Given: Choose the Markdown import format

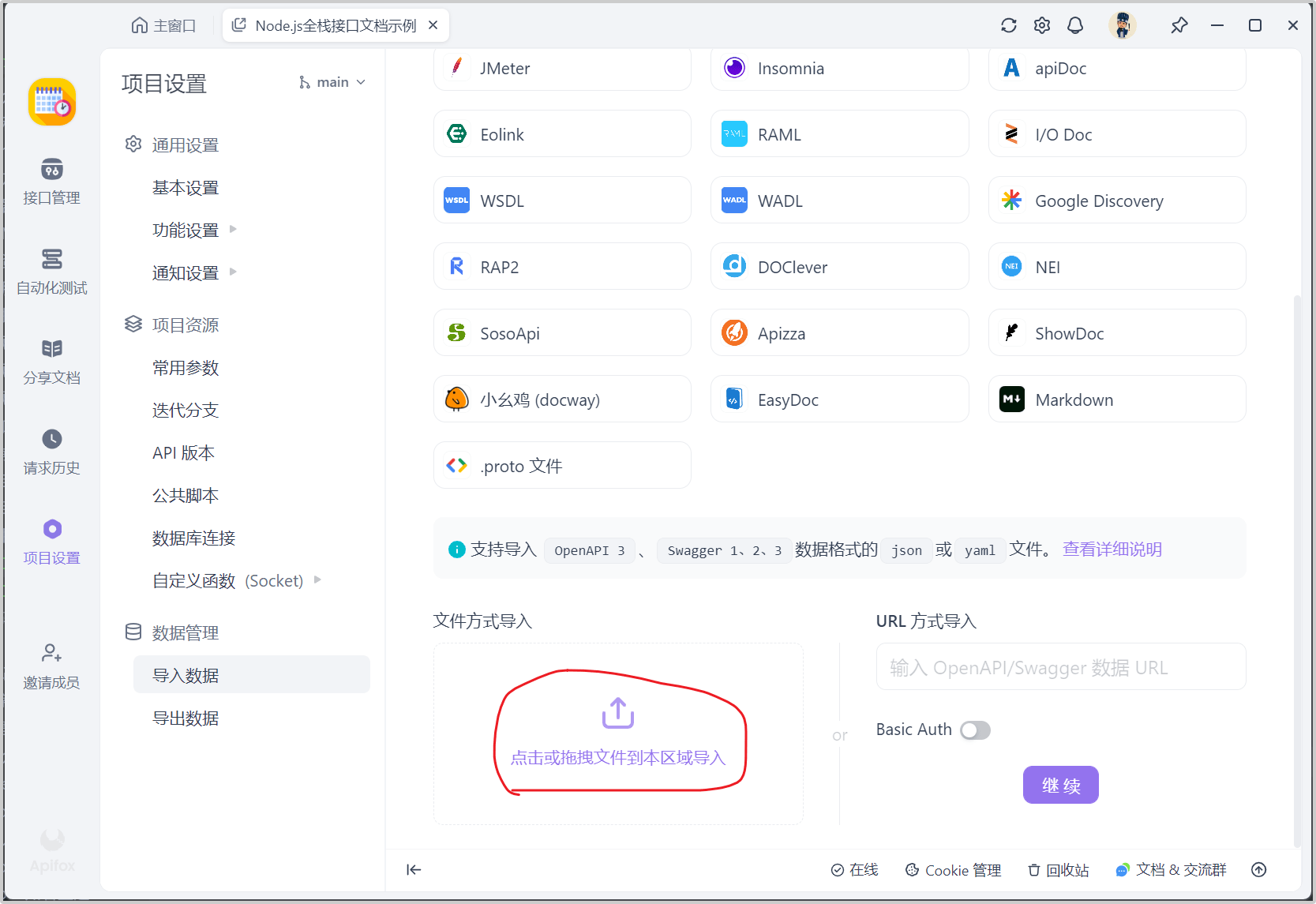Looking at the screenshot, I should pos(1117,399).
